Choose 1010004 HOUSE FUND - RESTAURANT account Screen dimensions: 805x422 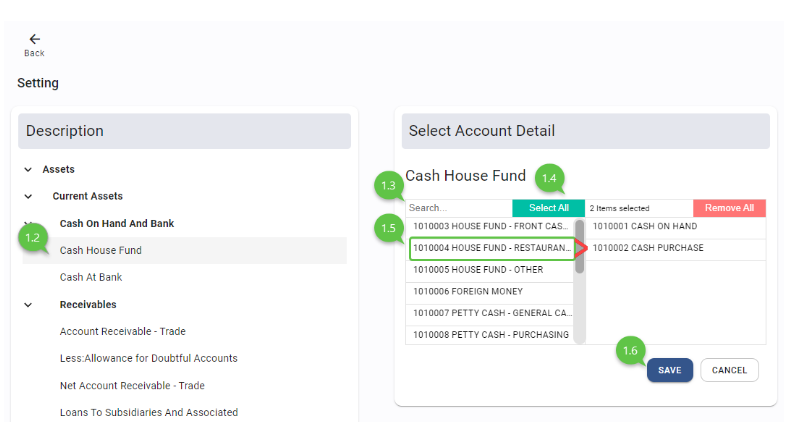point(490,249)
